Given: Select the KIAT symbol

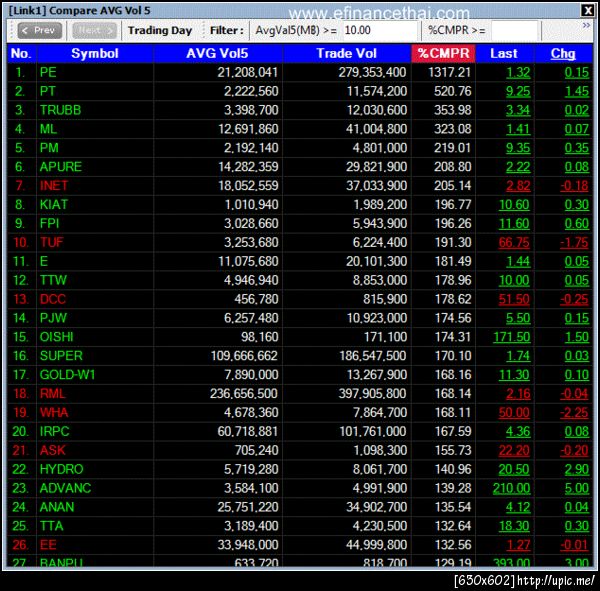Looking at the screenshot, I should coord(54,205).
